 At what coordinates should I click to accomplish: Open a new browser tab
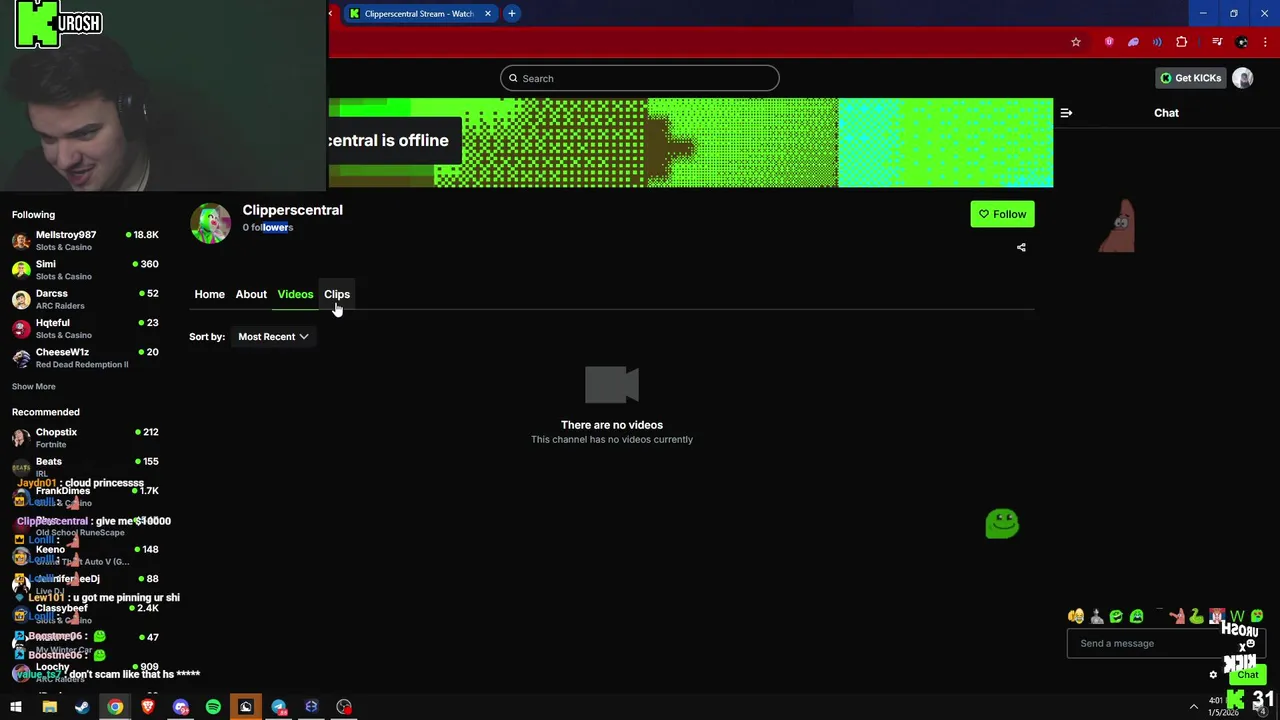tap(511, 14)
